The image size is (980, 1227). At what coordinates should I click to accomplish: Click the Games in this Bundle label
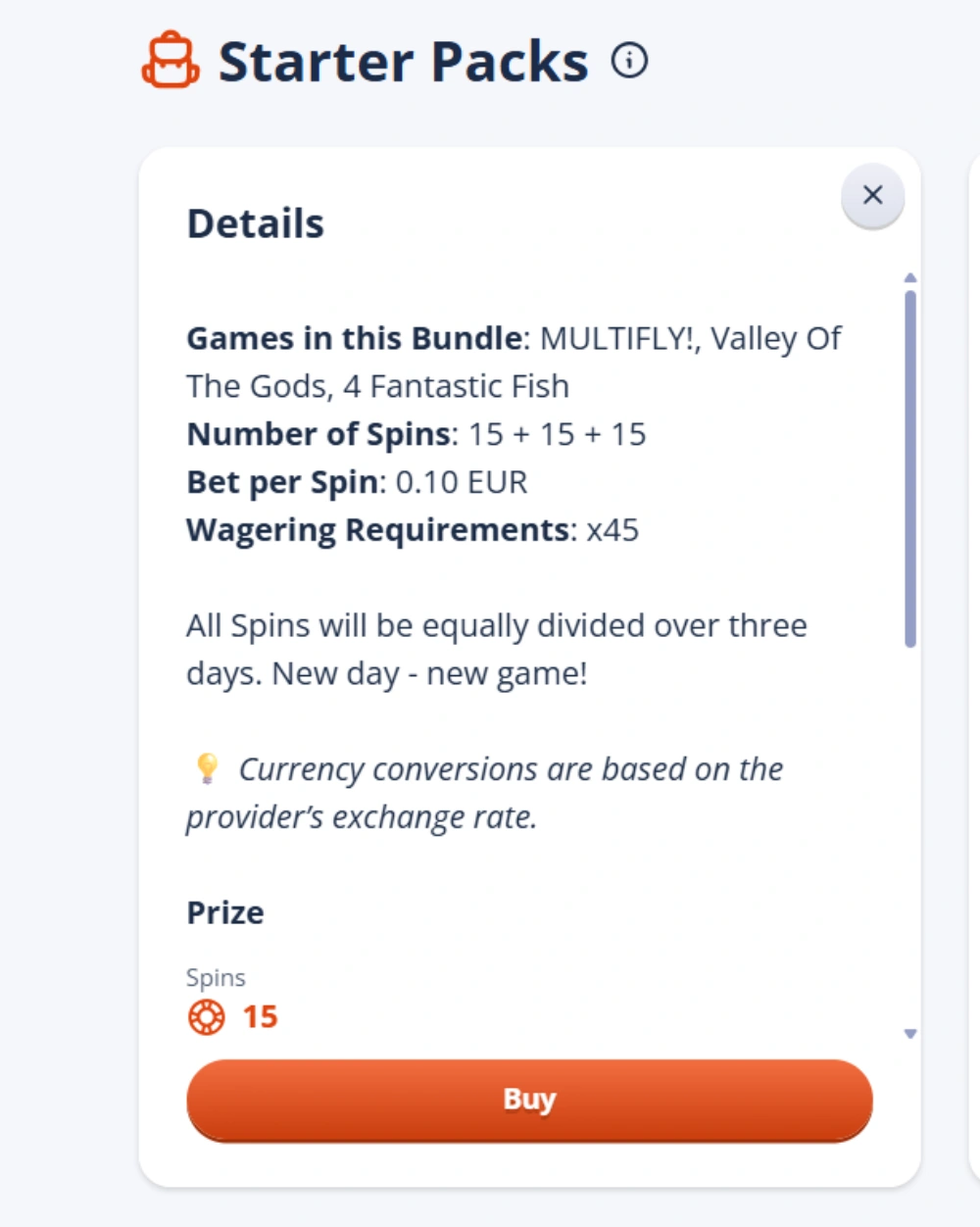point(355,338)
